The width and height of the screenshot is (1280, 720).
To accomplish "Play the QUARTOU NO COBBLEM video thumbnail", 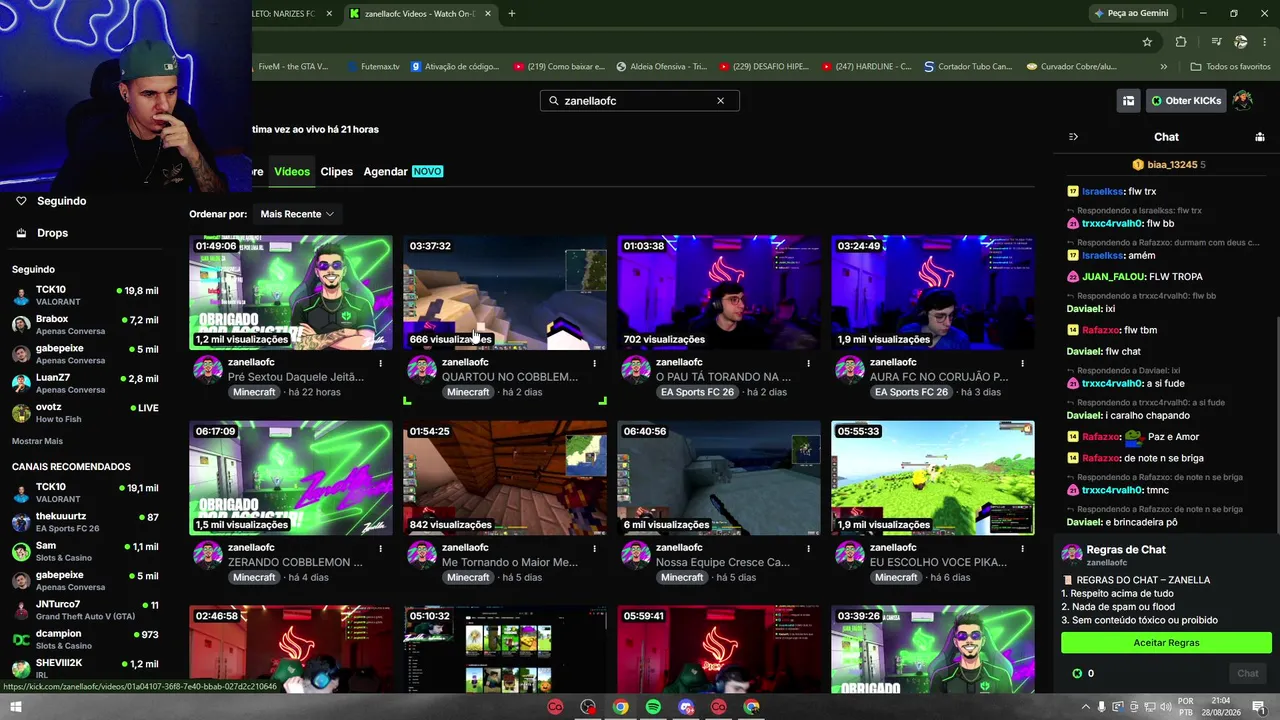I will [x=505, y=293].
